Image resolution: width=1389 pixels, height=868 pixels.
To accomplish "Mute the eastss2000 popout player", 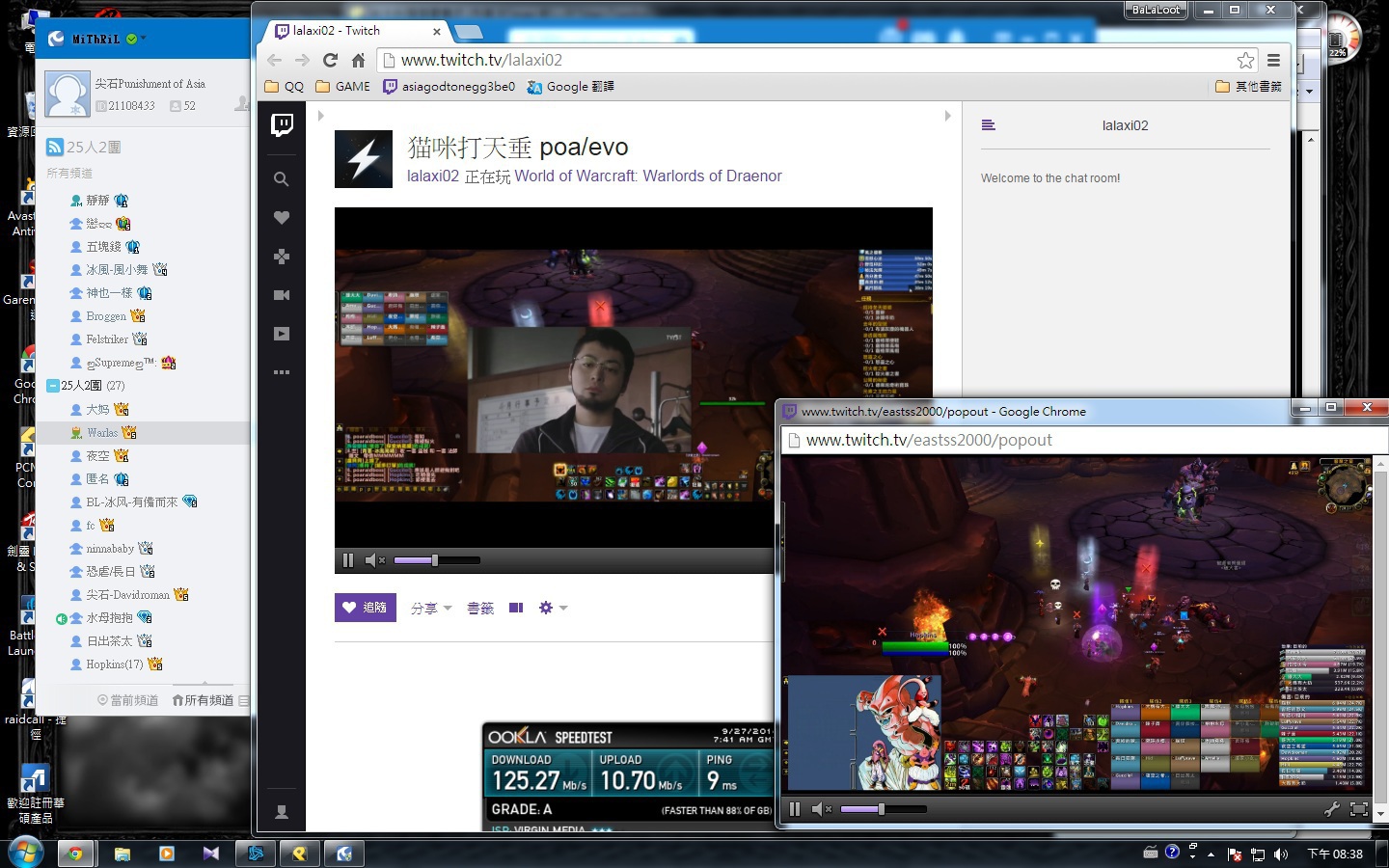I will click(x=821, y=809).
